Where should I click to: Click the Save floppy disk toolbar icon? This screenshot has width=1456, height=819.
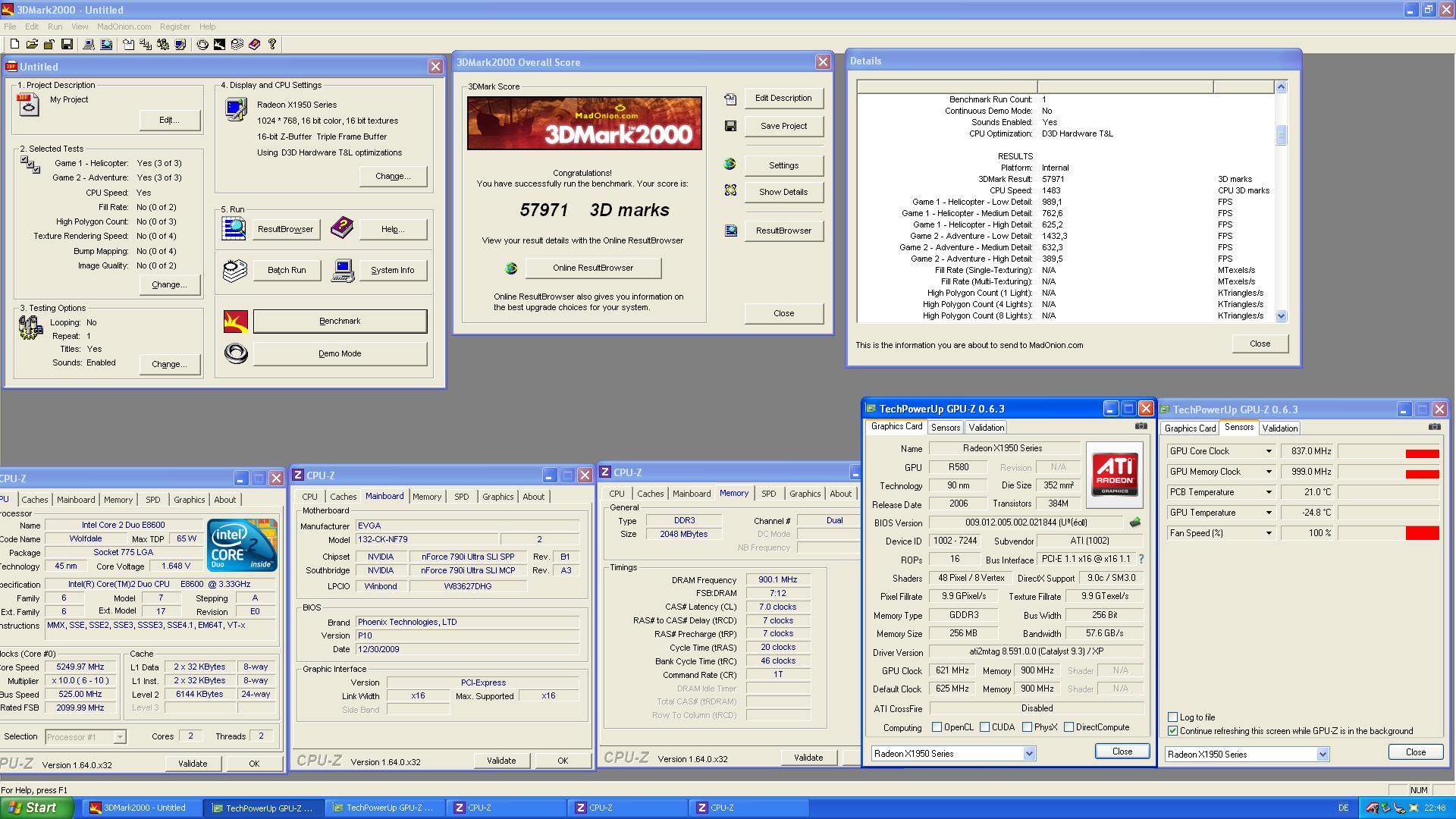click(x=67, y=45)
